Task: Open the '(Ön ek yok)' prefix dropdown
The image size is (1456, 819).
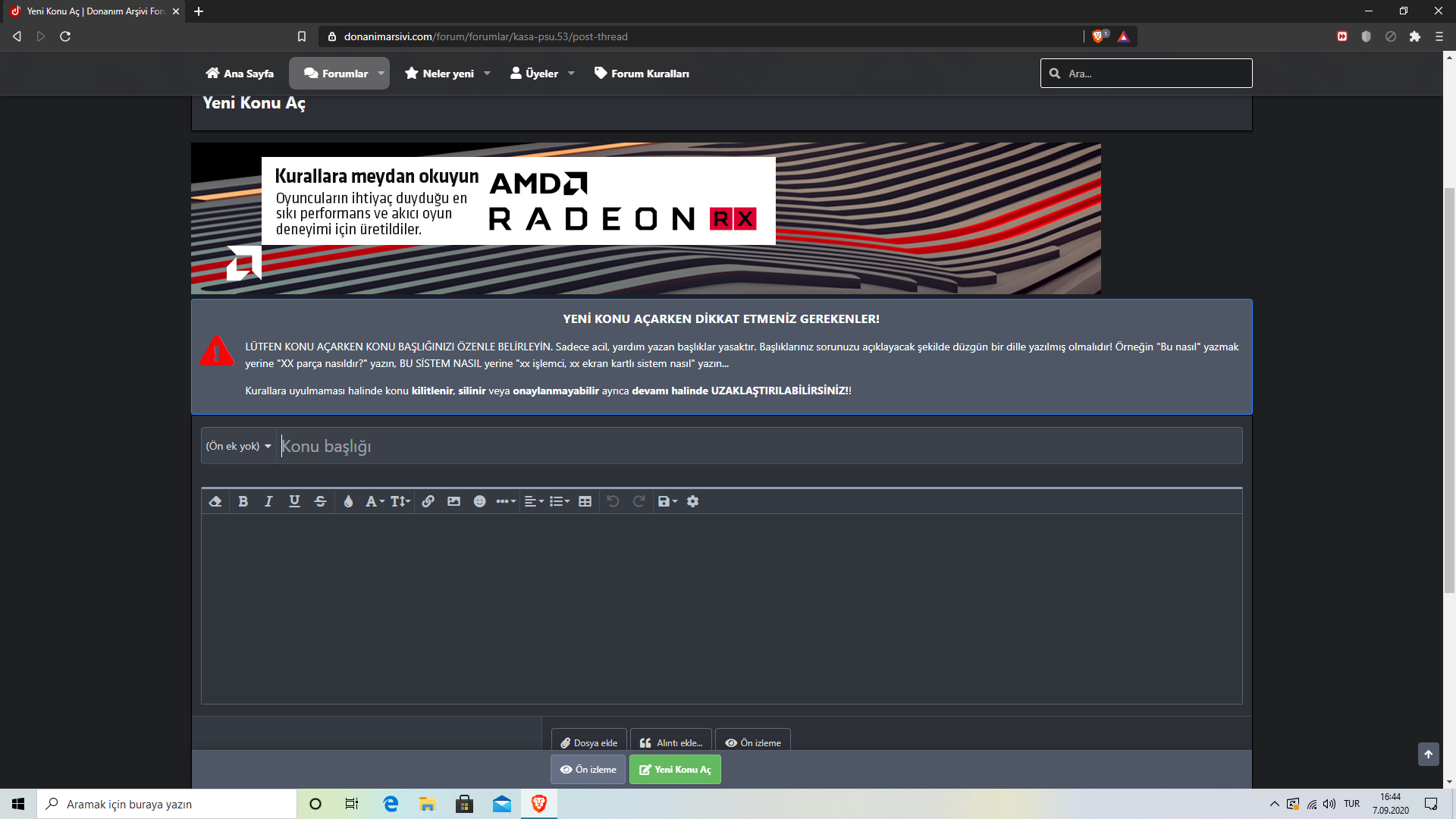Action: pos(238,446)
